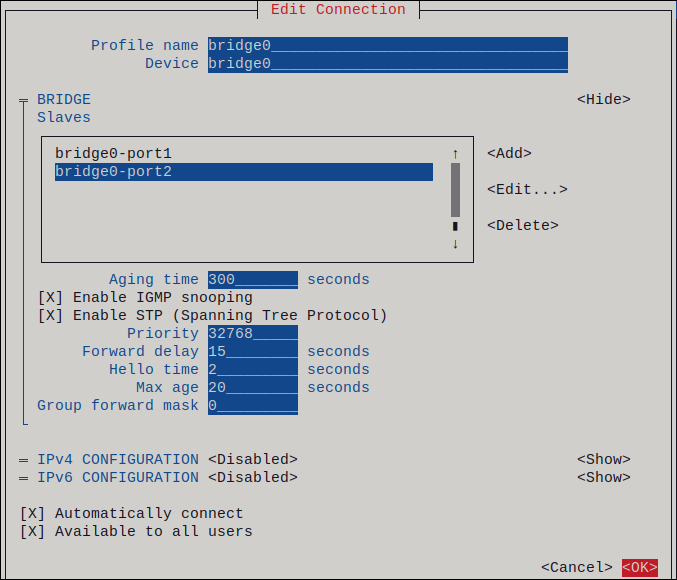Click the Slaves list scrollbar track

pos(455,190)
